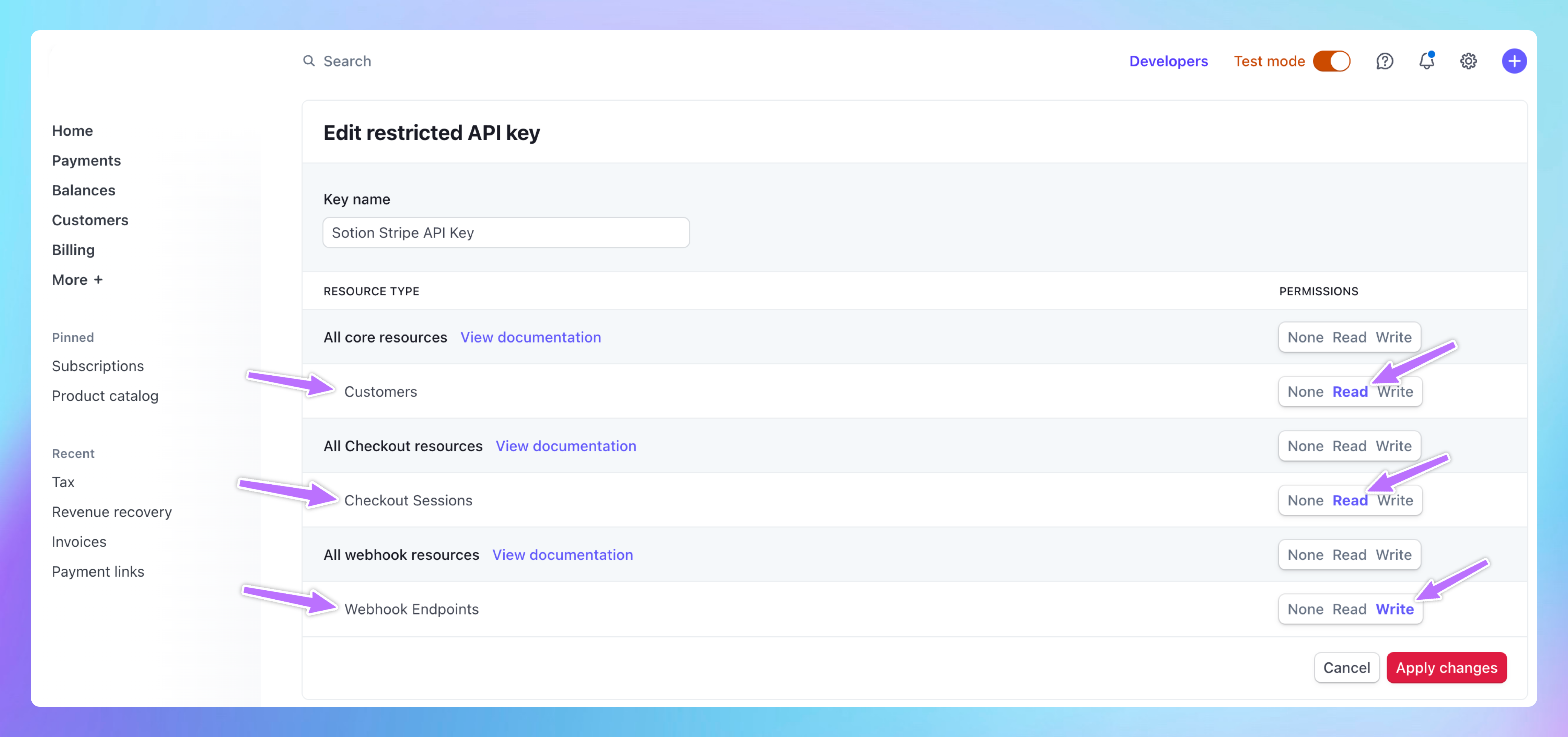Open Payments in the sidebar
This screenshot has height=737, width=1568.
click(x=86, y=160)
